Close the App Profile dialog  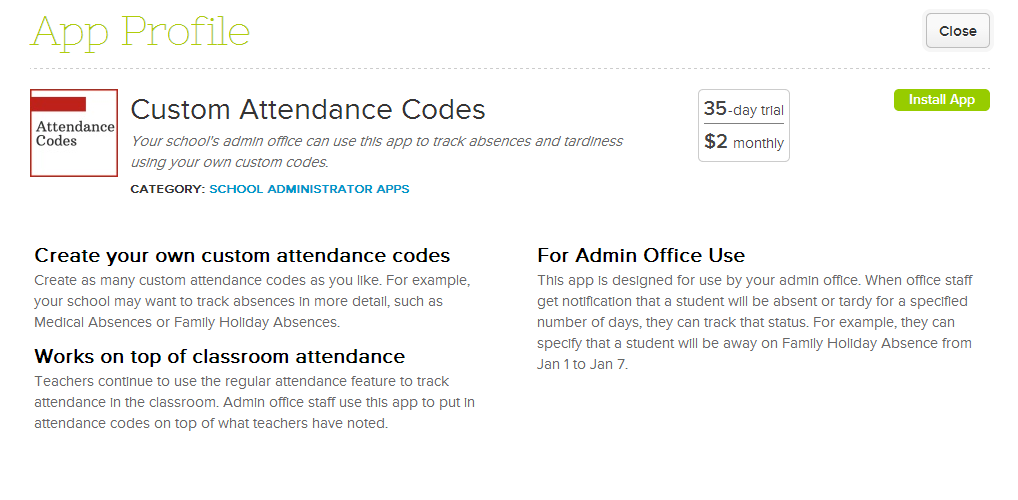coord(957,31)
